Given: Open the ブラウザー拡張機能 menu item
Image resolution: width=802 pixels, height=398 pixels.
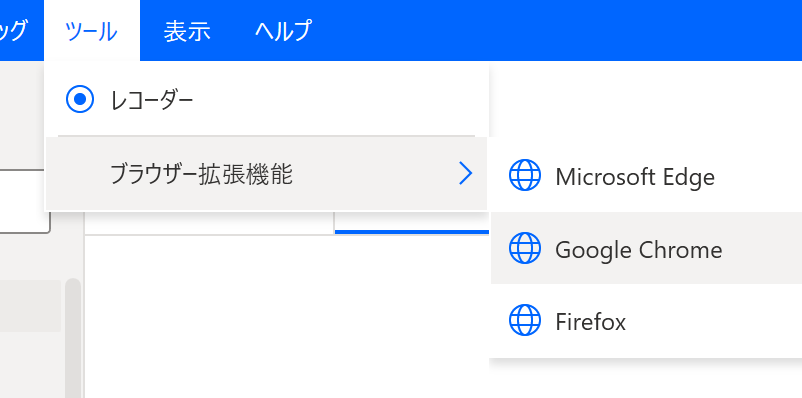Looking at the screenshot, I should pyautogui.click(x=266, y=174).
